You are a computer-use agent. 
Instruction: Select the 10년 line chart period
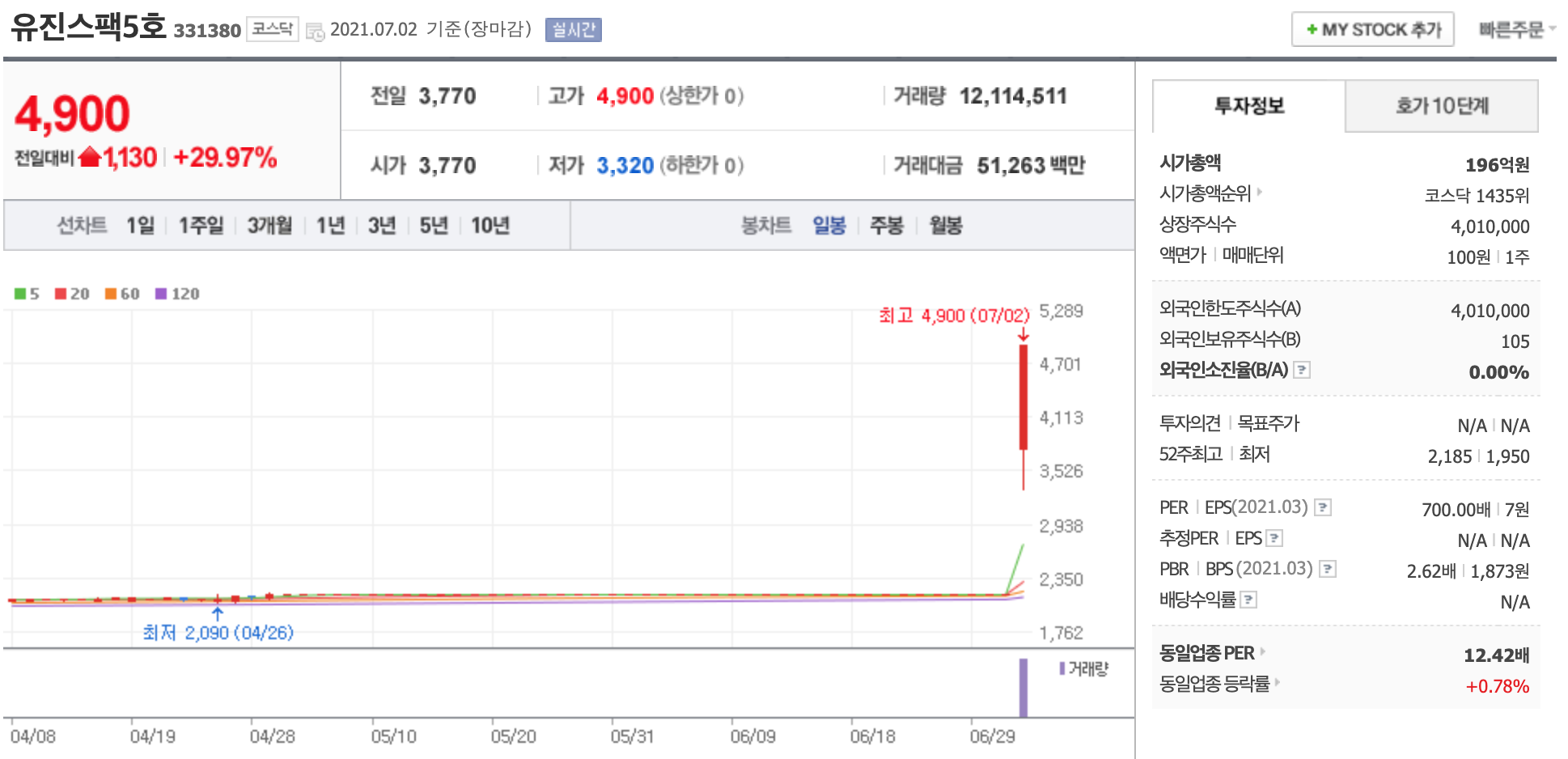coord(490,225)
